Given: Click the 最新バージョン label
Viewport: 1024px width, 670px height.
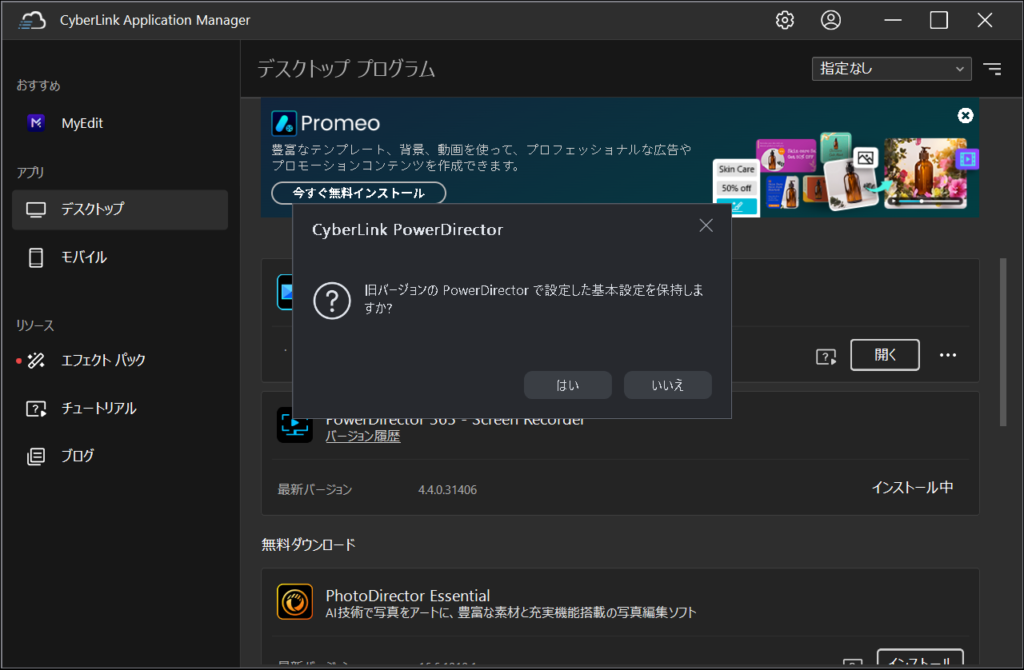Looking at the screenshot, I should 315,490.
